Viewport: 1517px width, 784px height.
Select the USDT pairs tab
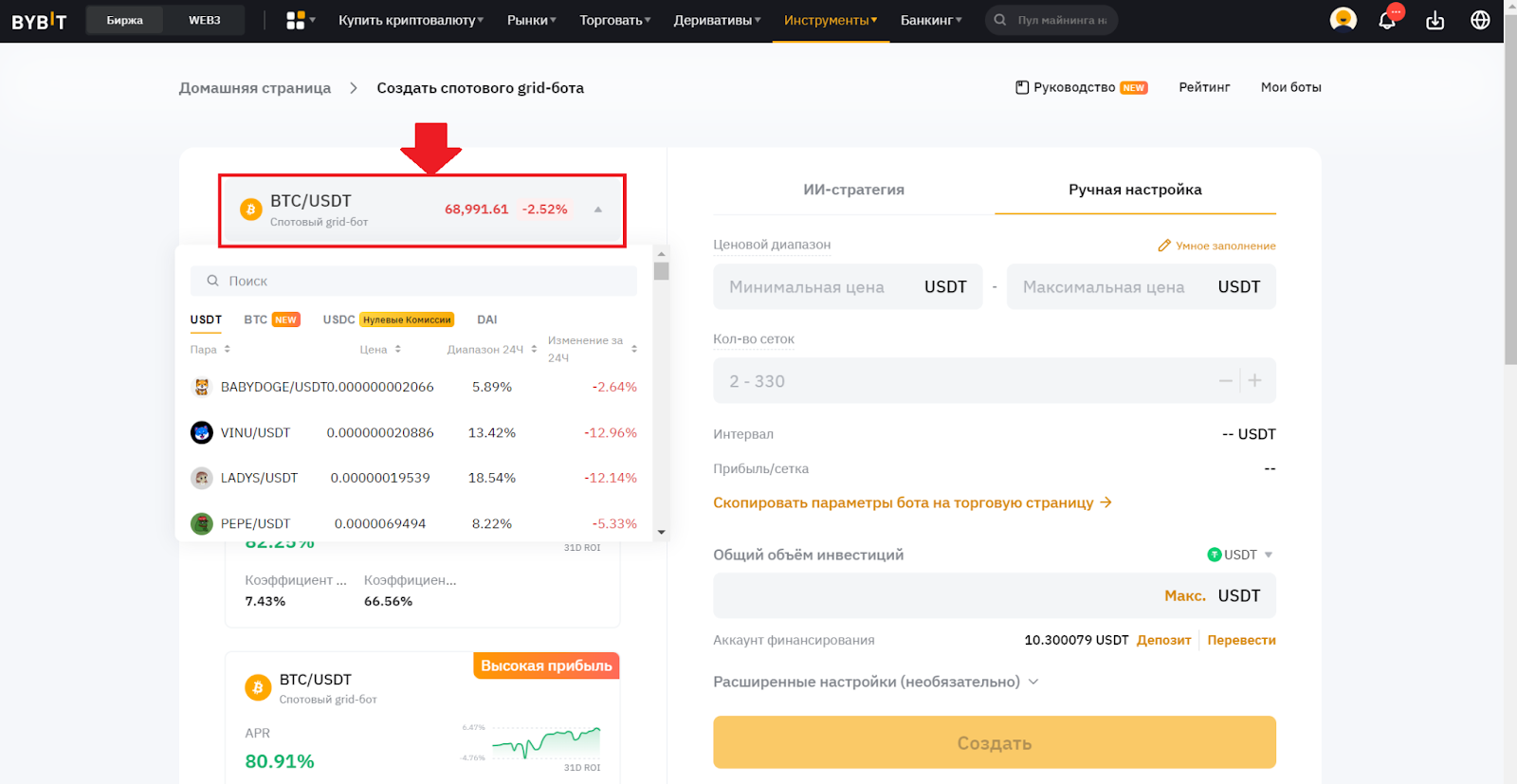coord(206,319)
